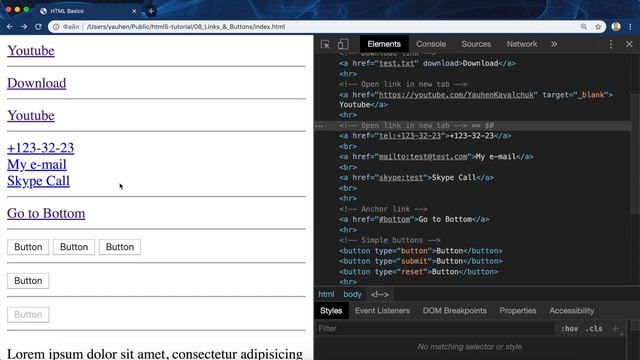Select the Anchor link comment line
Viewport: 640px width, 360px height.
tap(383, 209)
